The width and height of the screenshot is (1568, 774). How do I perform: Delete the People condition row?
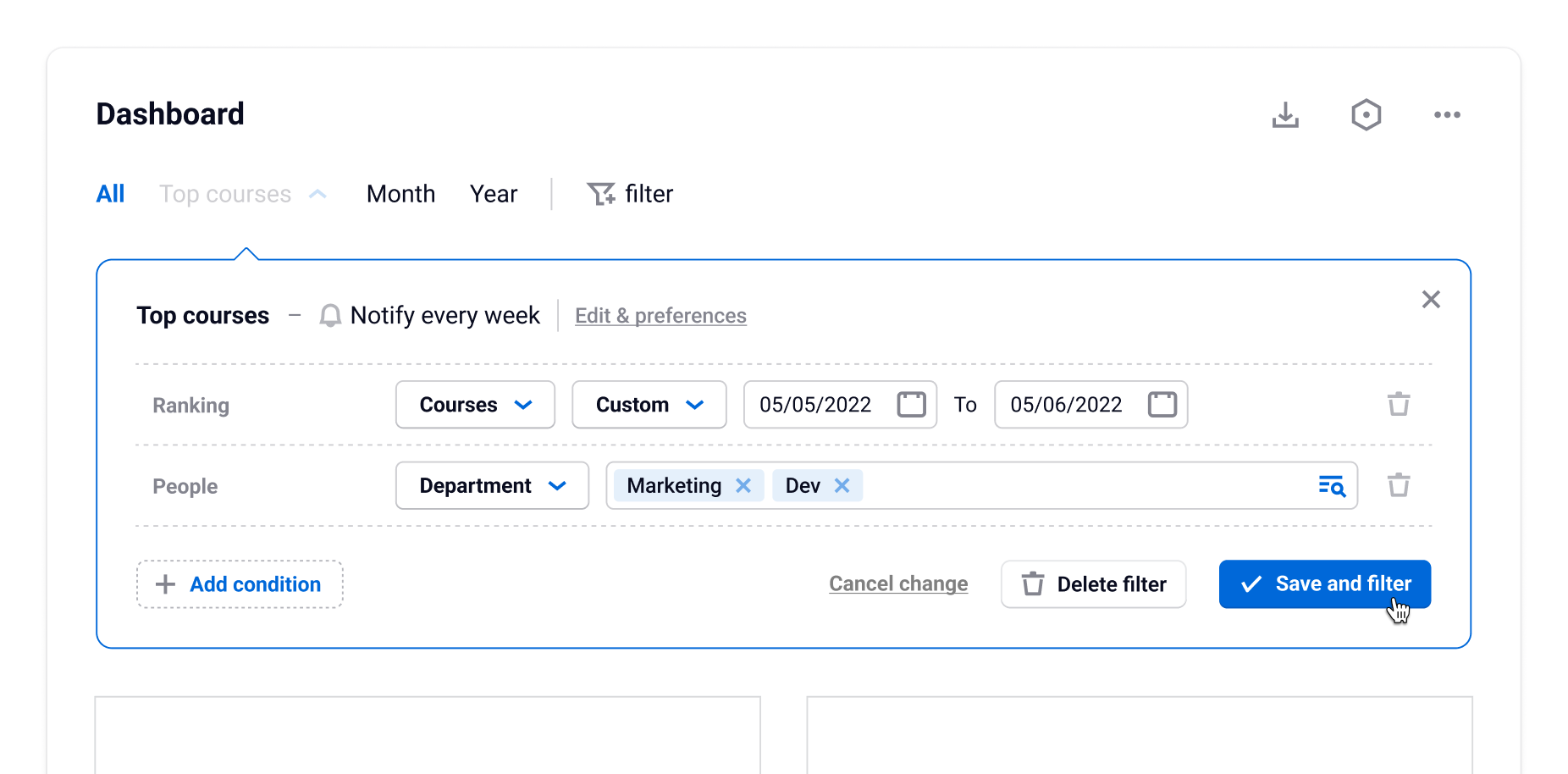pyautogui.click(x=1398, y=486)
